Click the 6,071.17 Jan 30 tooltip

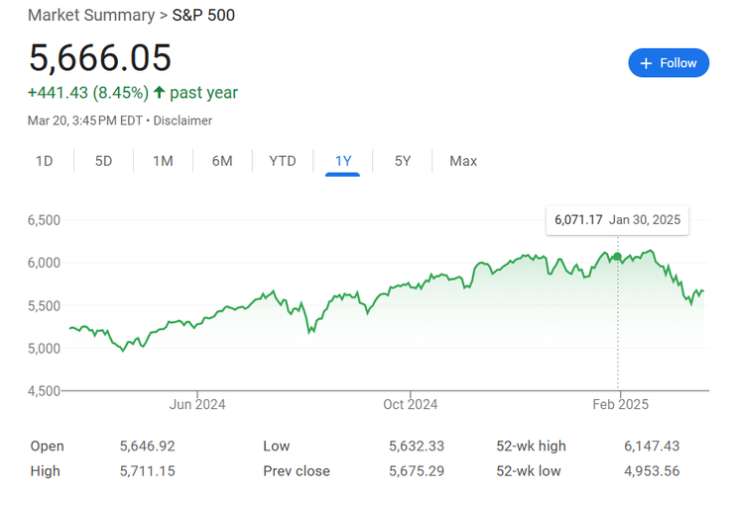click(x=617, y=220)
